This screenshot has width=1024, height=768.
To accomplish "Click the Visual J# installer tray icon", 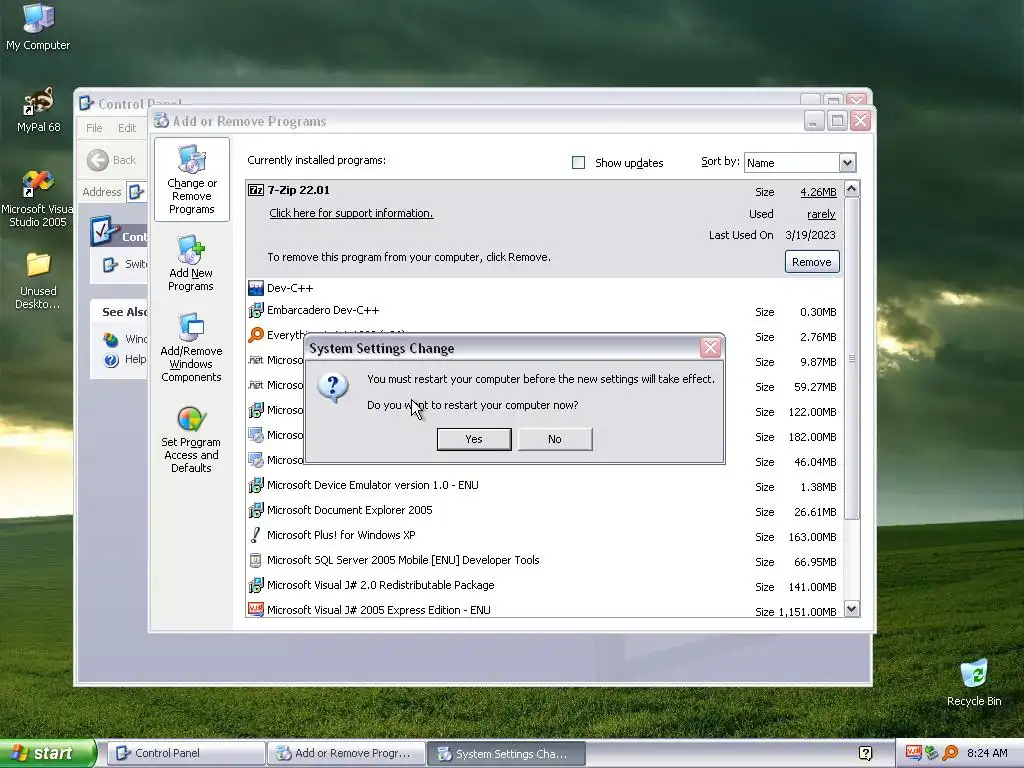I will tap(913, 753).
